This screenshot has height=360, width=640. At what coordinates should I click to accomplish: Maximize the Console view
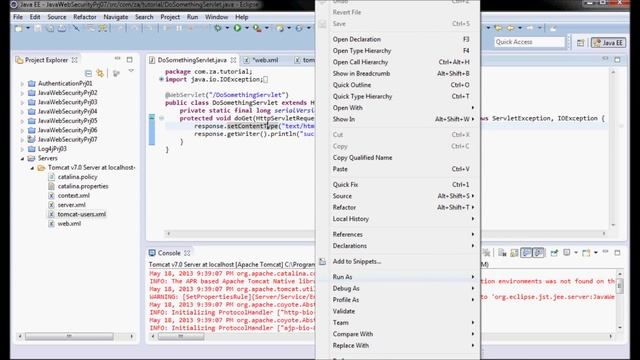click(617, 253)
